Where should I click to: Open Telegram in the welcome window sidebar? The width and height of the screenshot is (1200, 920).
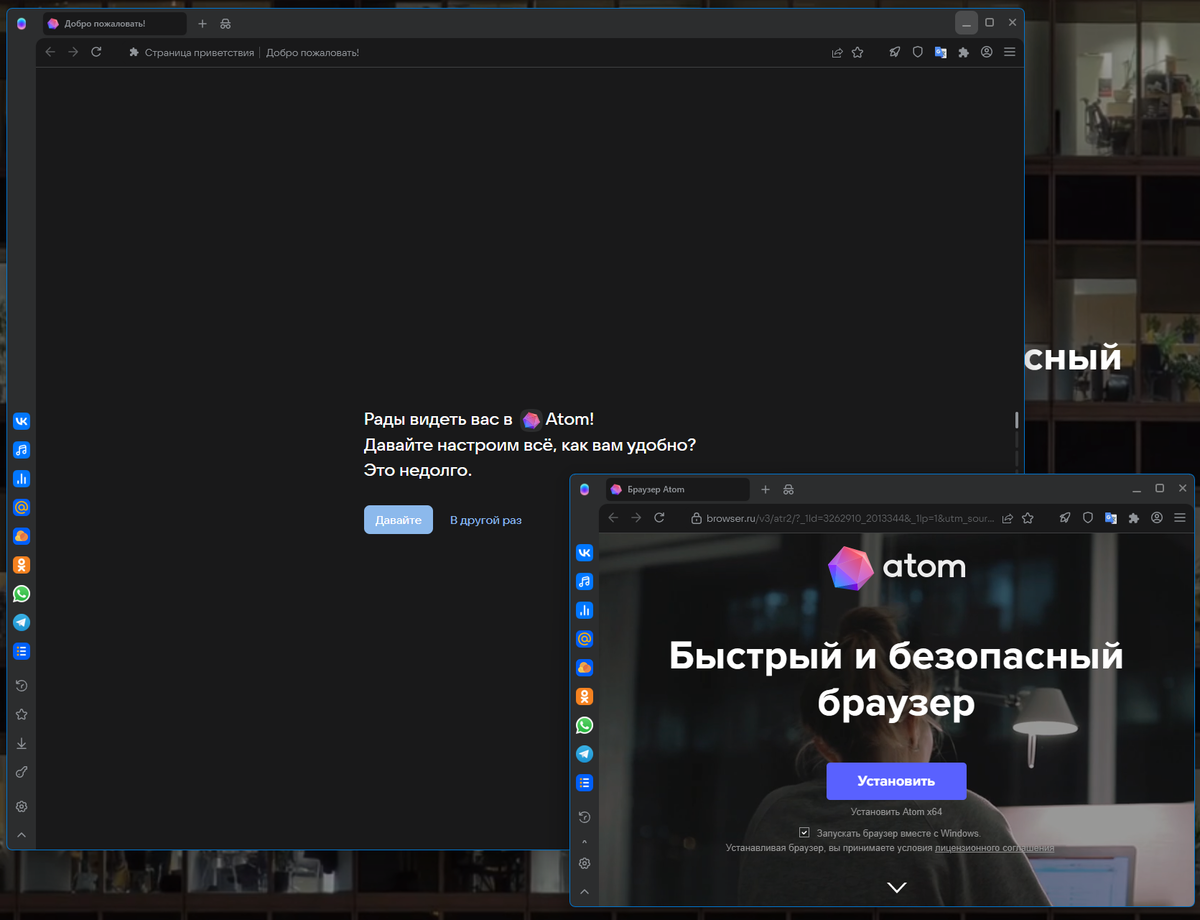click(x=21, y=622)
